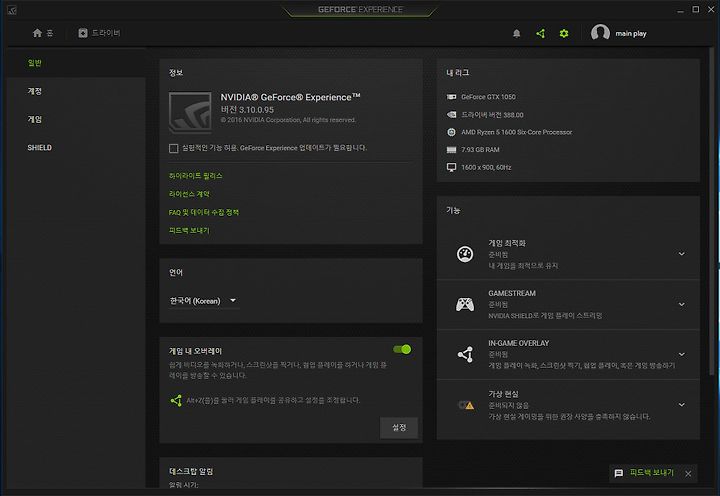Click the main play username
720x496 pixels.
point(631,34)
